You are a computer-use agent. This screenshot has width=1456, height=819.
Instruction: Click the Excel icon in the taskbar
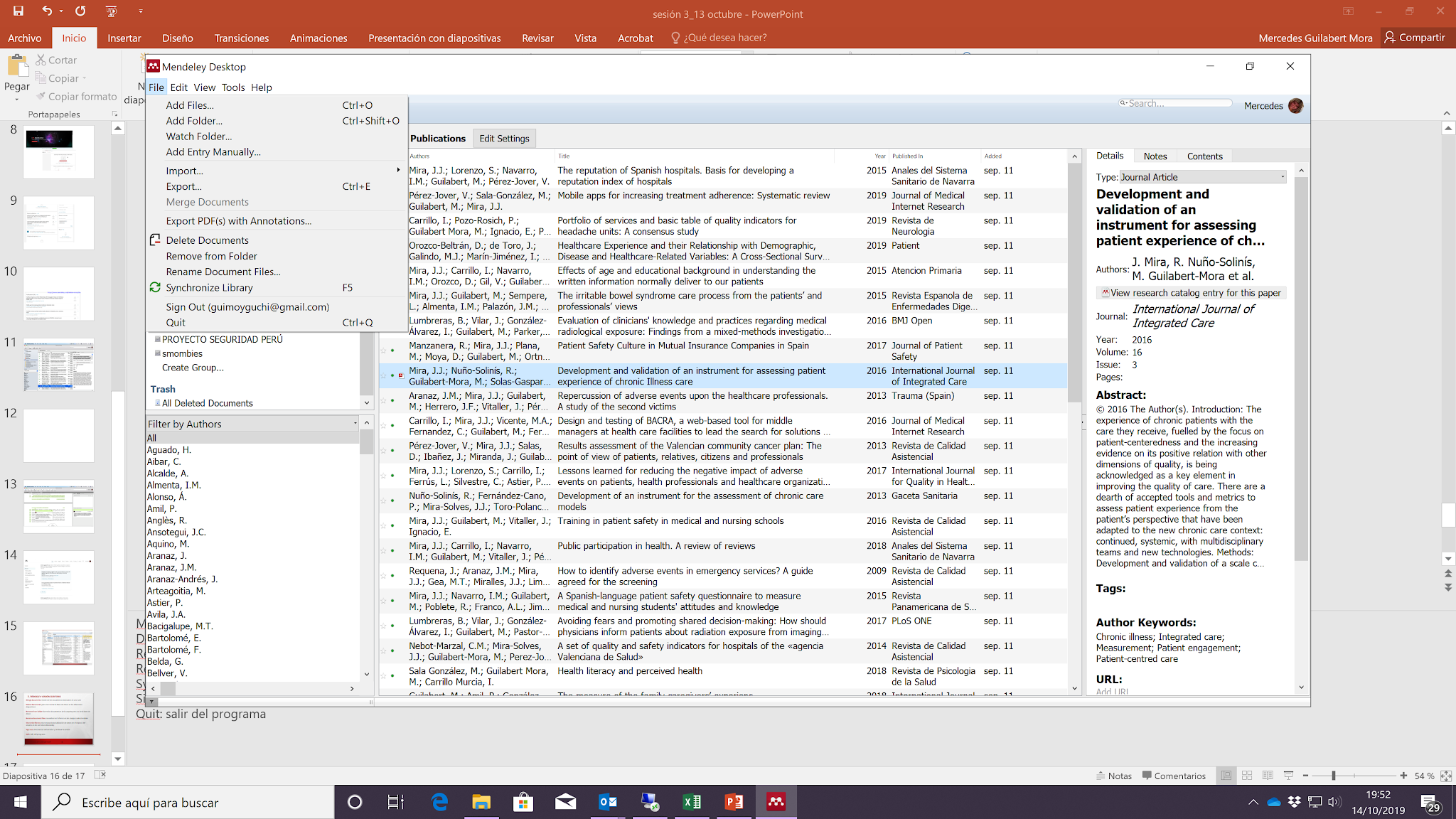(692, 802)
